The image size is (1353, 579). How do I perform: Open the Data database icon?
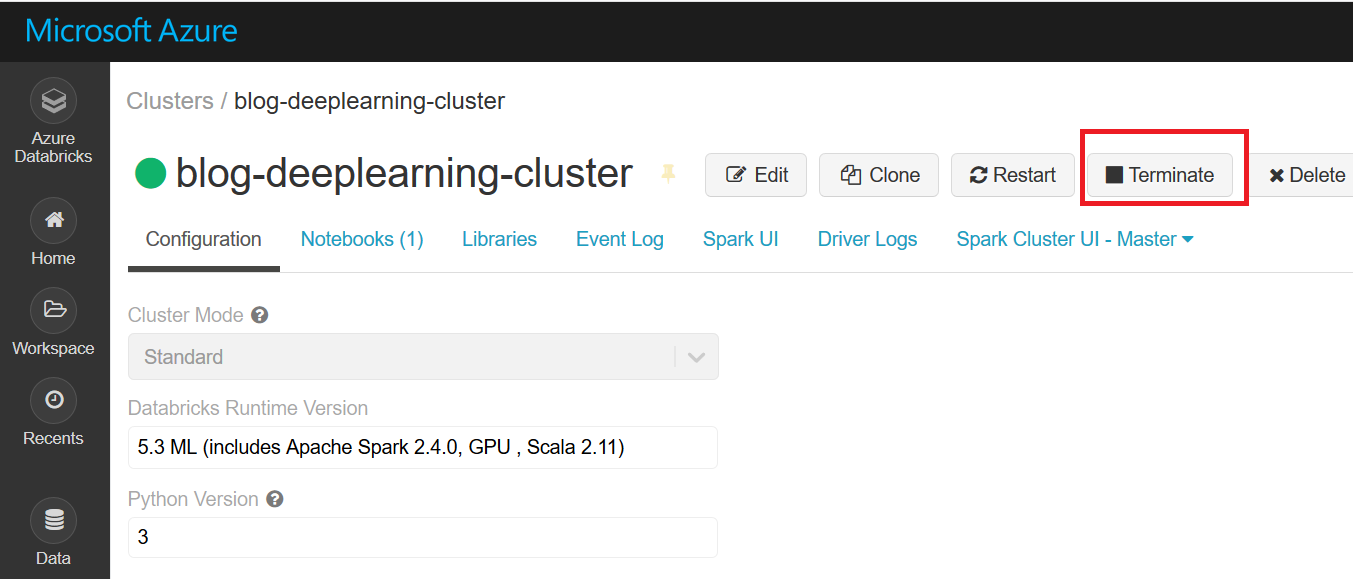point(54,520)
